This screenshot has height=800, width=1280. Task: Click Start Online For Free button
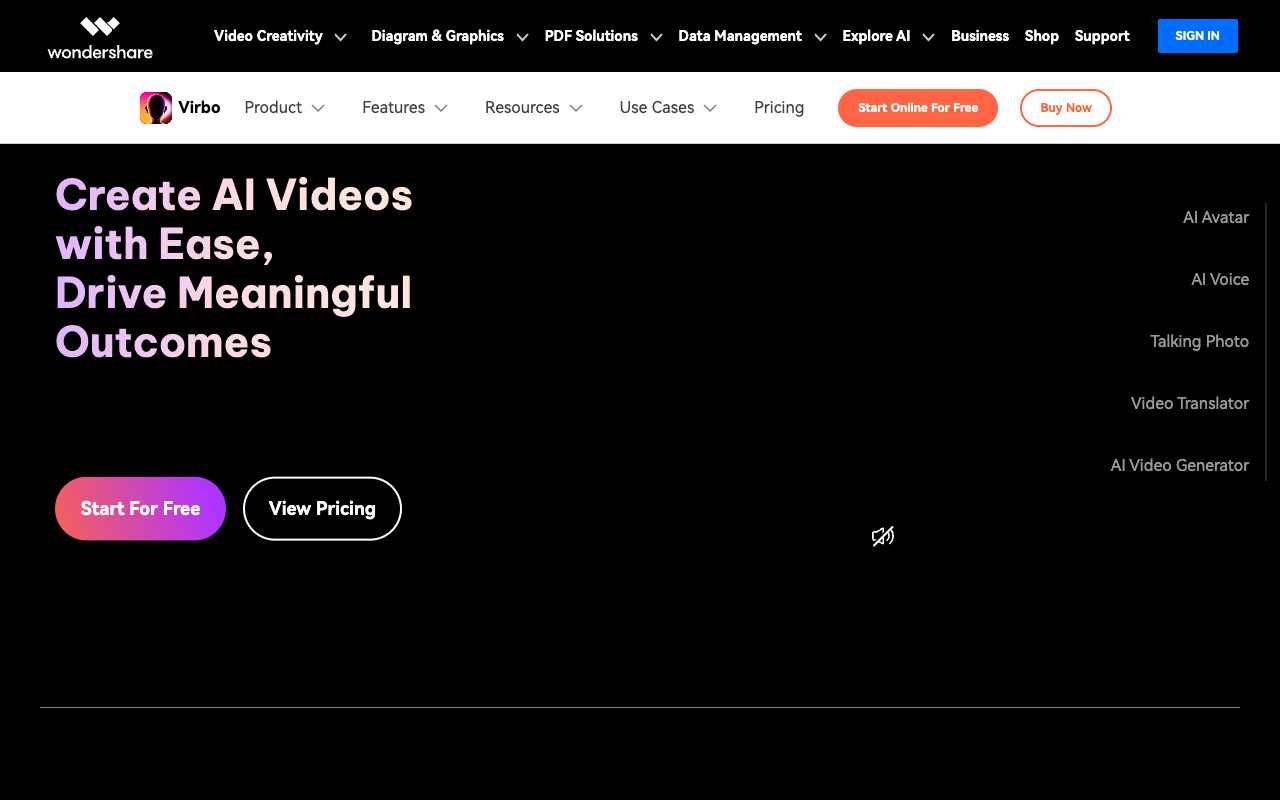pos(918,108)
